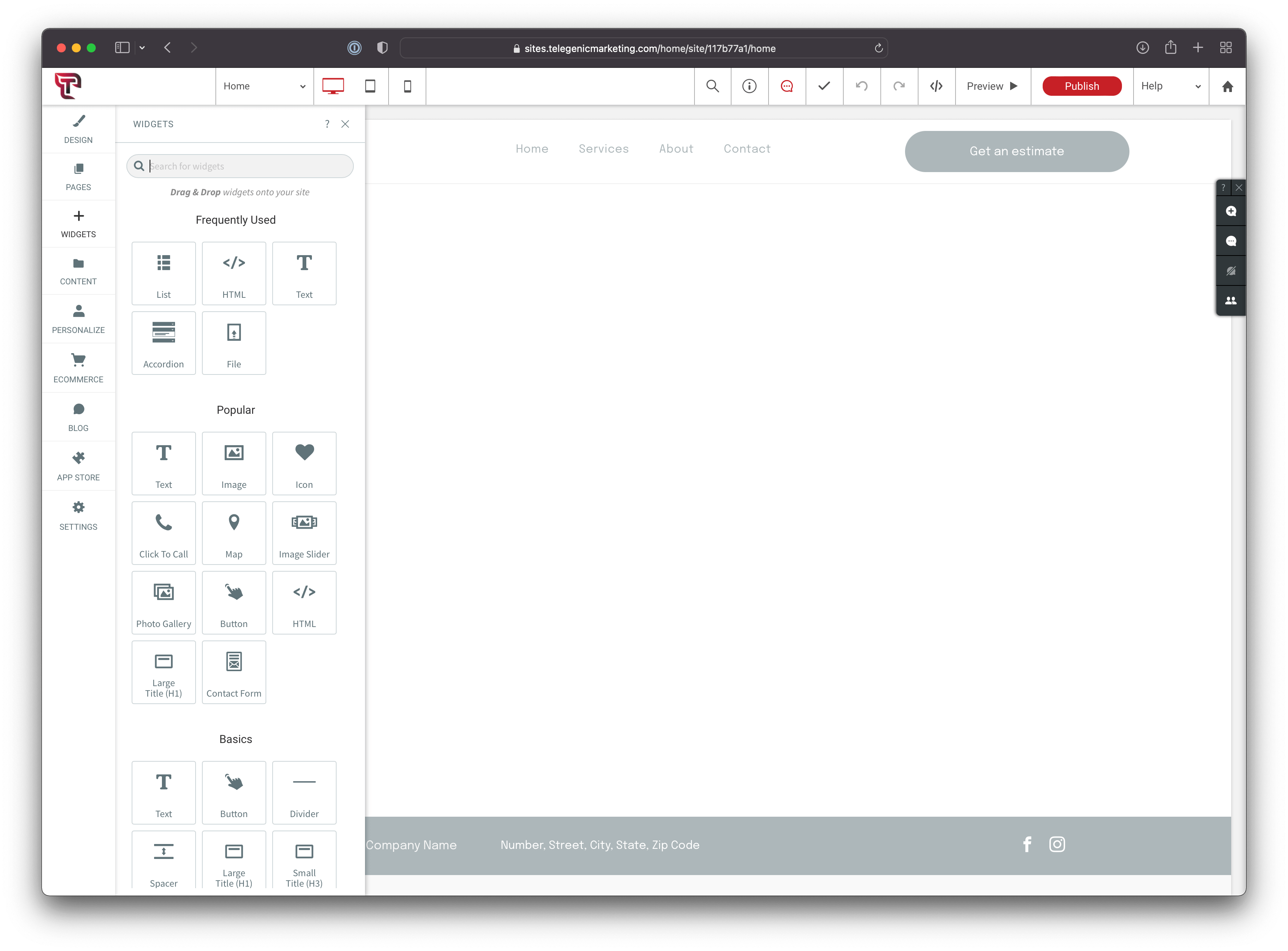Select the Image Slider widget
The image size is (1288, 951).
304,533
